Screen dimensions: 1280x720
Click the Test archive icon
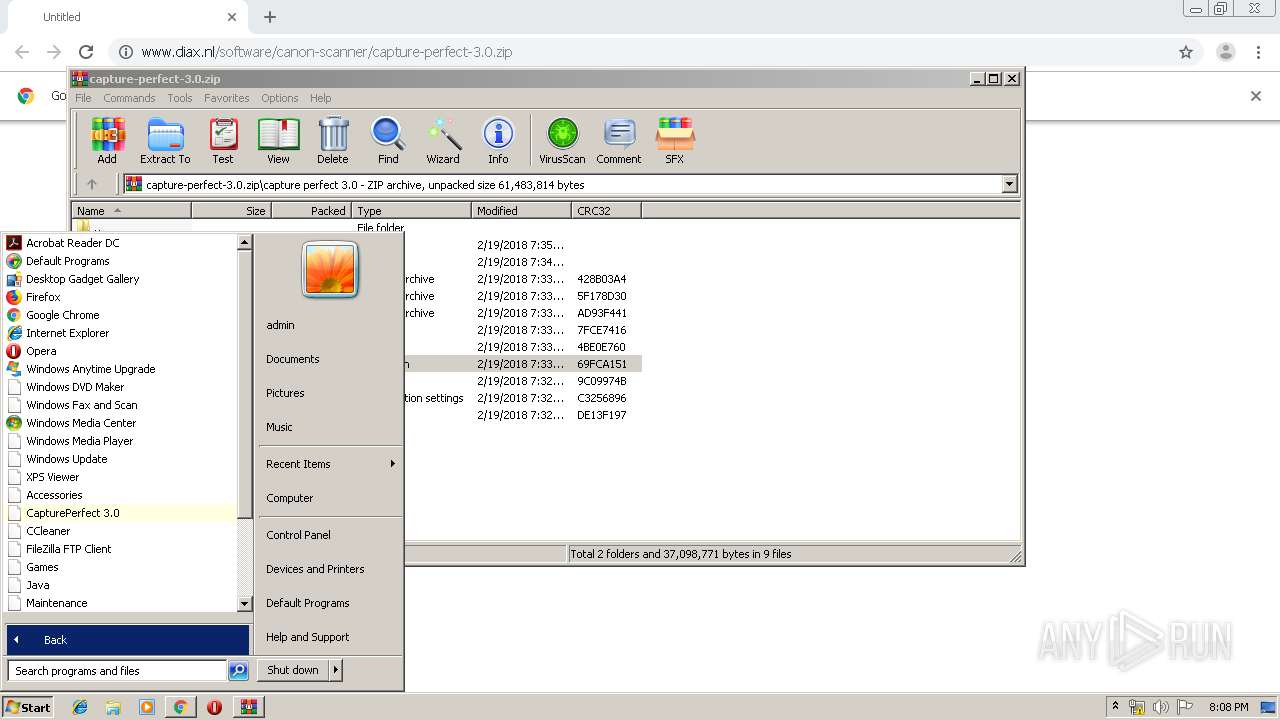coord(223,140)
